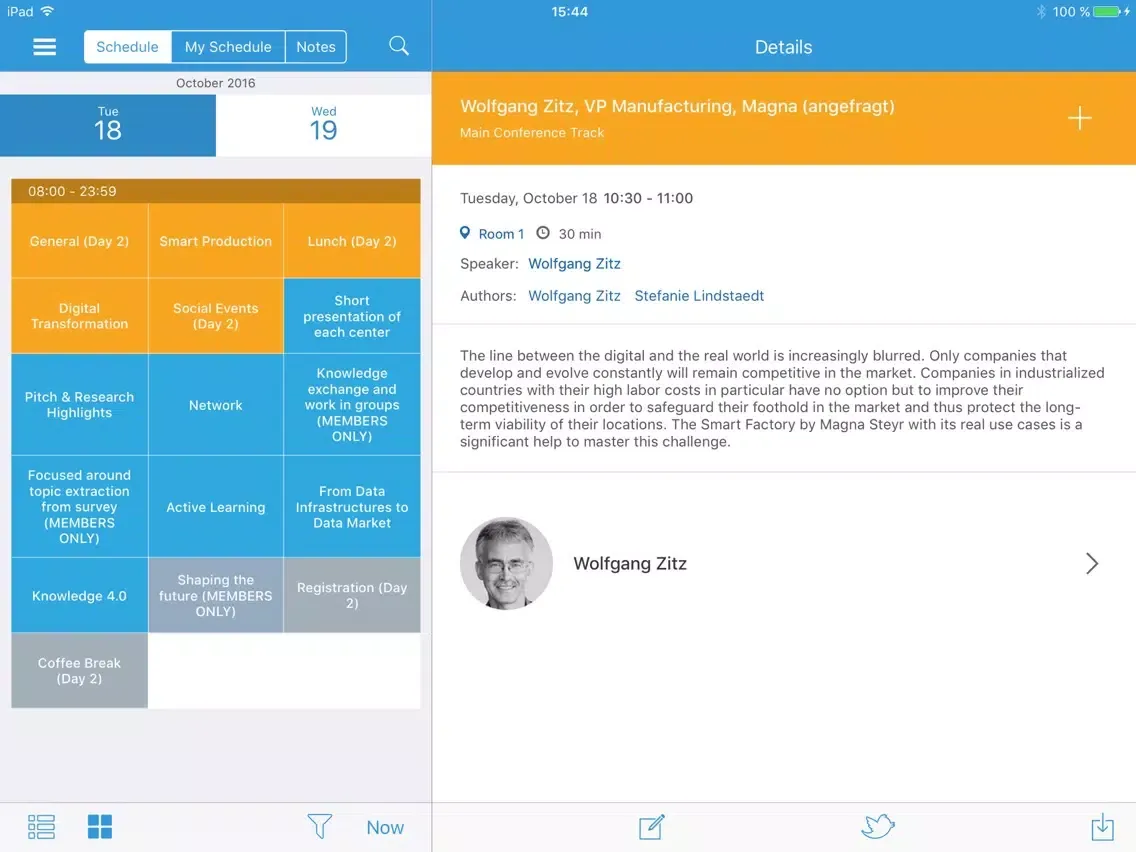The image size is (1136, 852).
Task: Jump to Now in schedule
Action: [385, 827]
